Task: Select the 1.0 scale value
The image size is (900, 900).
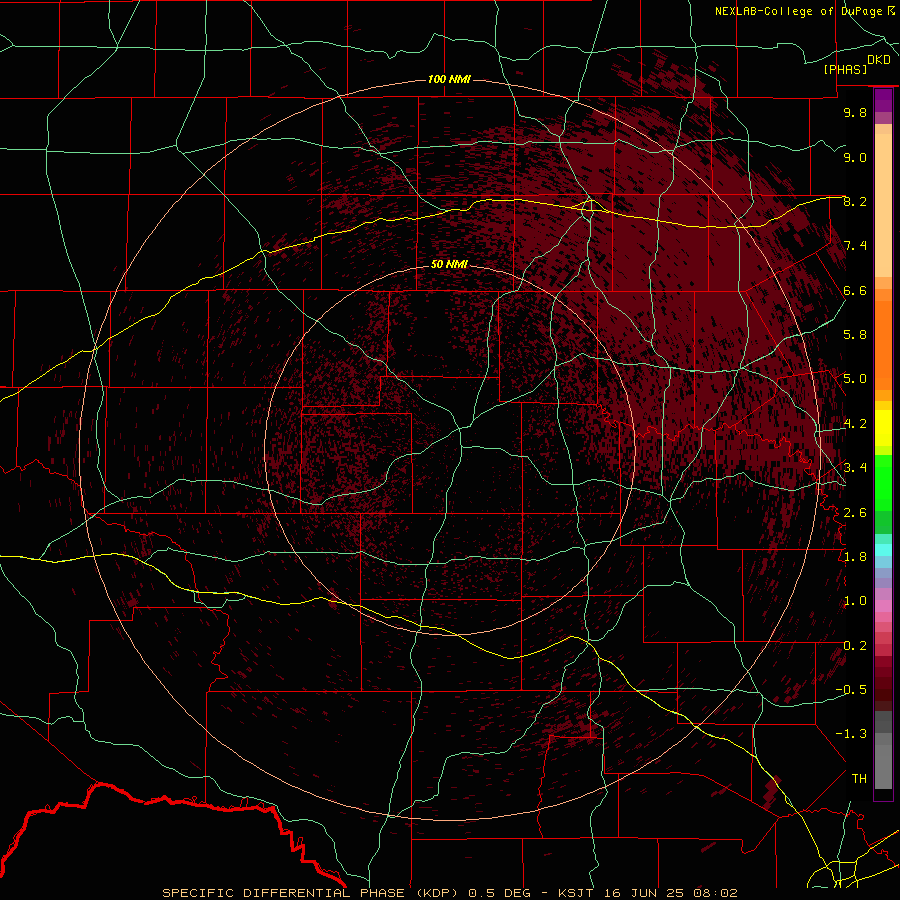Action: click(855, 601)
